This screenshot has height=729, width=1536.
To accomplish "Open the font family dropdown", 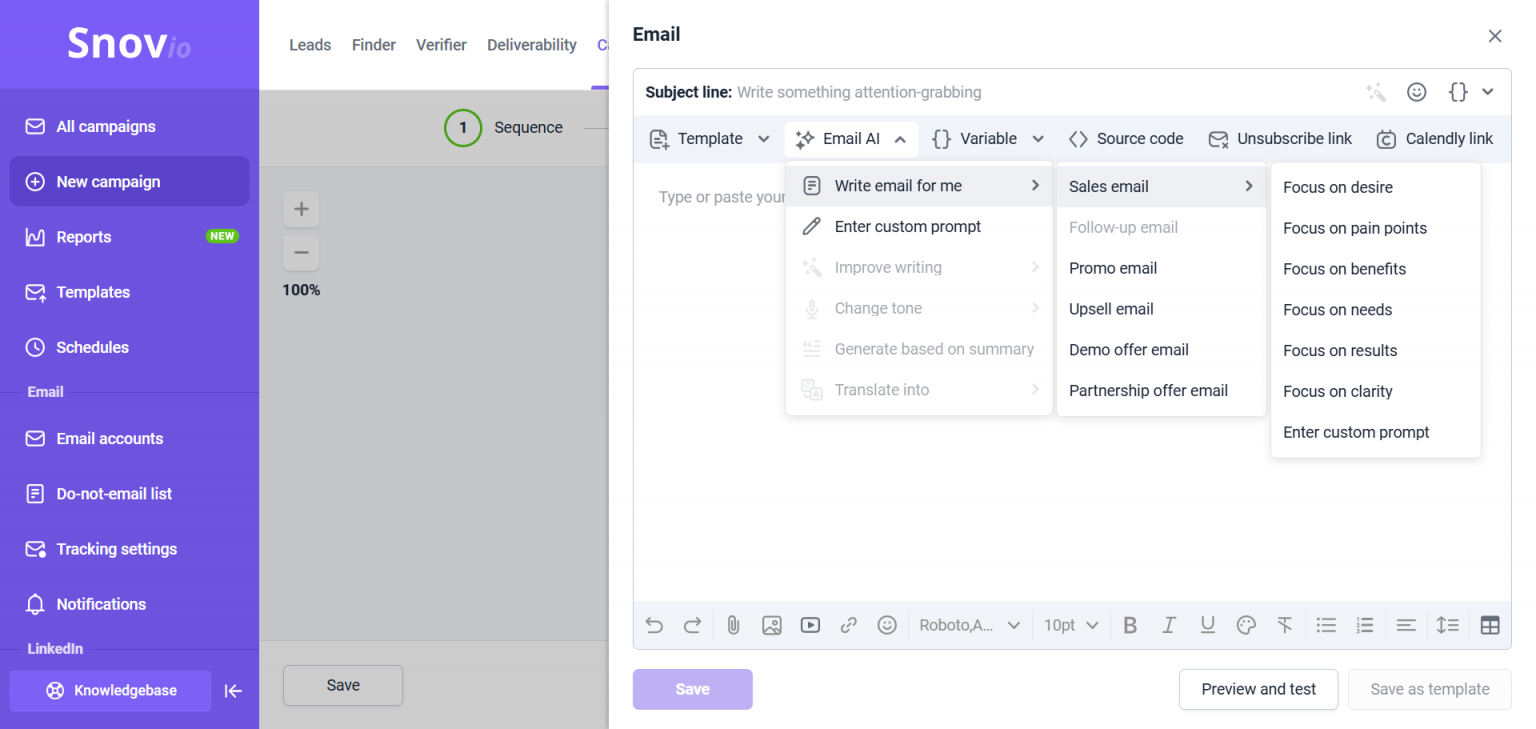I will pyautogui.click(x=969, y=625).
